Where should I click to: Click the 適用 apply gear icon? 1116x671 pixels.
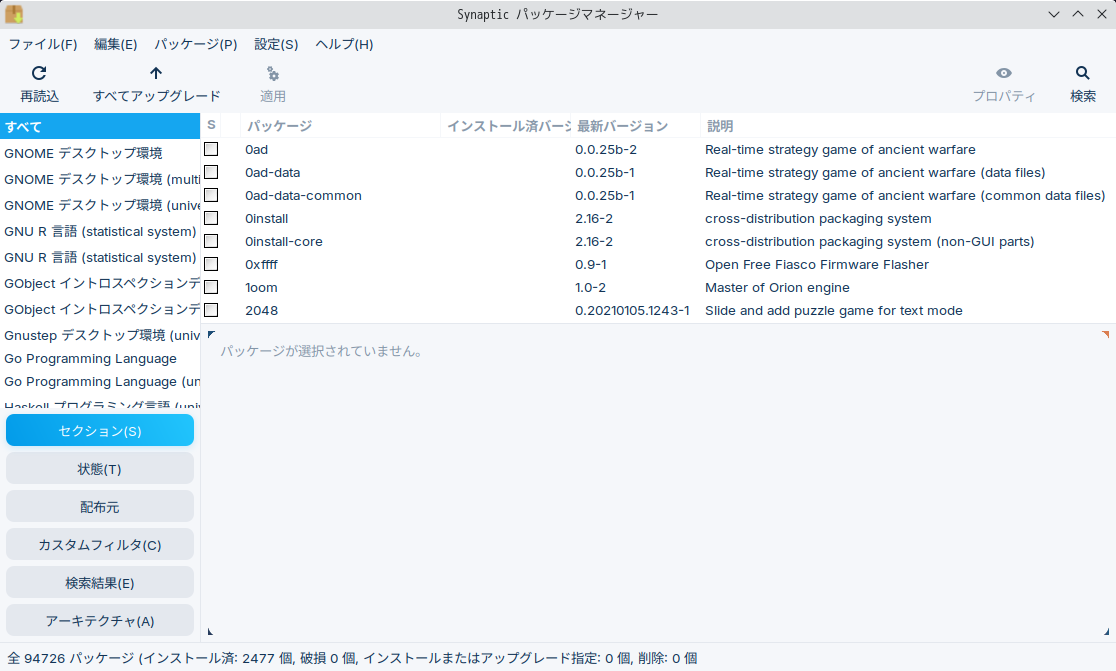(271, 73)
